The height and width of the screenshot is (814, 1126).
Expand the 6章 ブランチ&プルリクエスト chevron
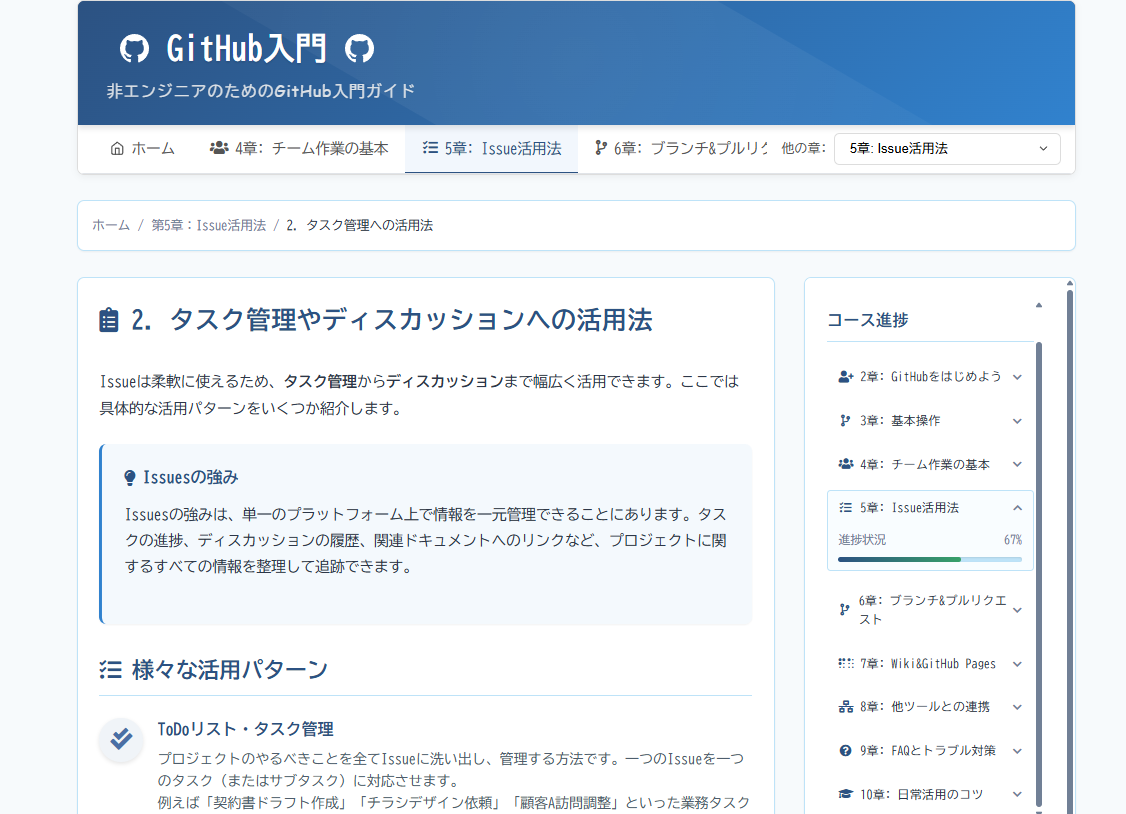click(x=1018, y=610)
